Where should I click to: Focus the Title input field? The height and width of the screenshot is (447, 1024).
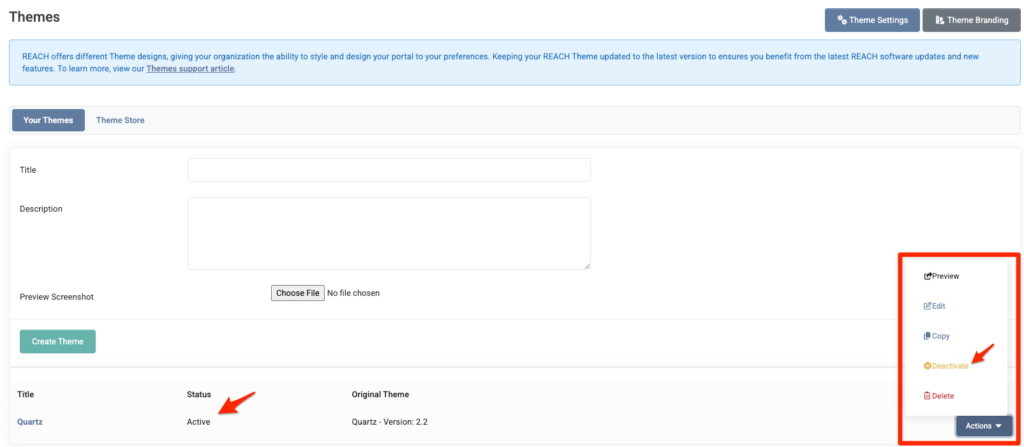click(389, 170)
